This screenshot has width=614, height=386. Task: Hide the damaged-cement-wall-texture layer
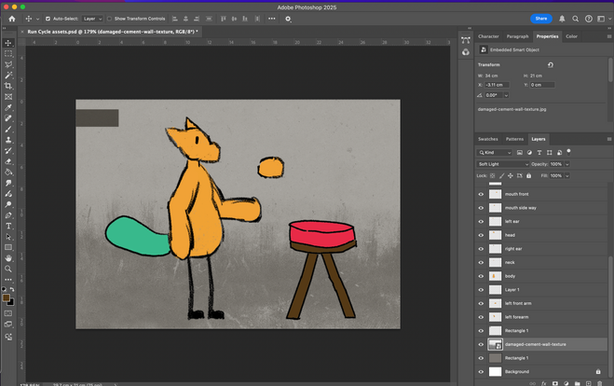click(481, 345)
